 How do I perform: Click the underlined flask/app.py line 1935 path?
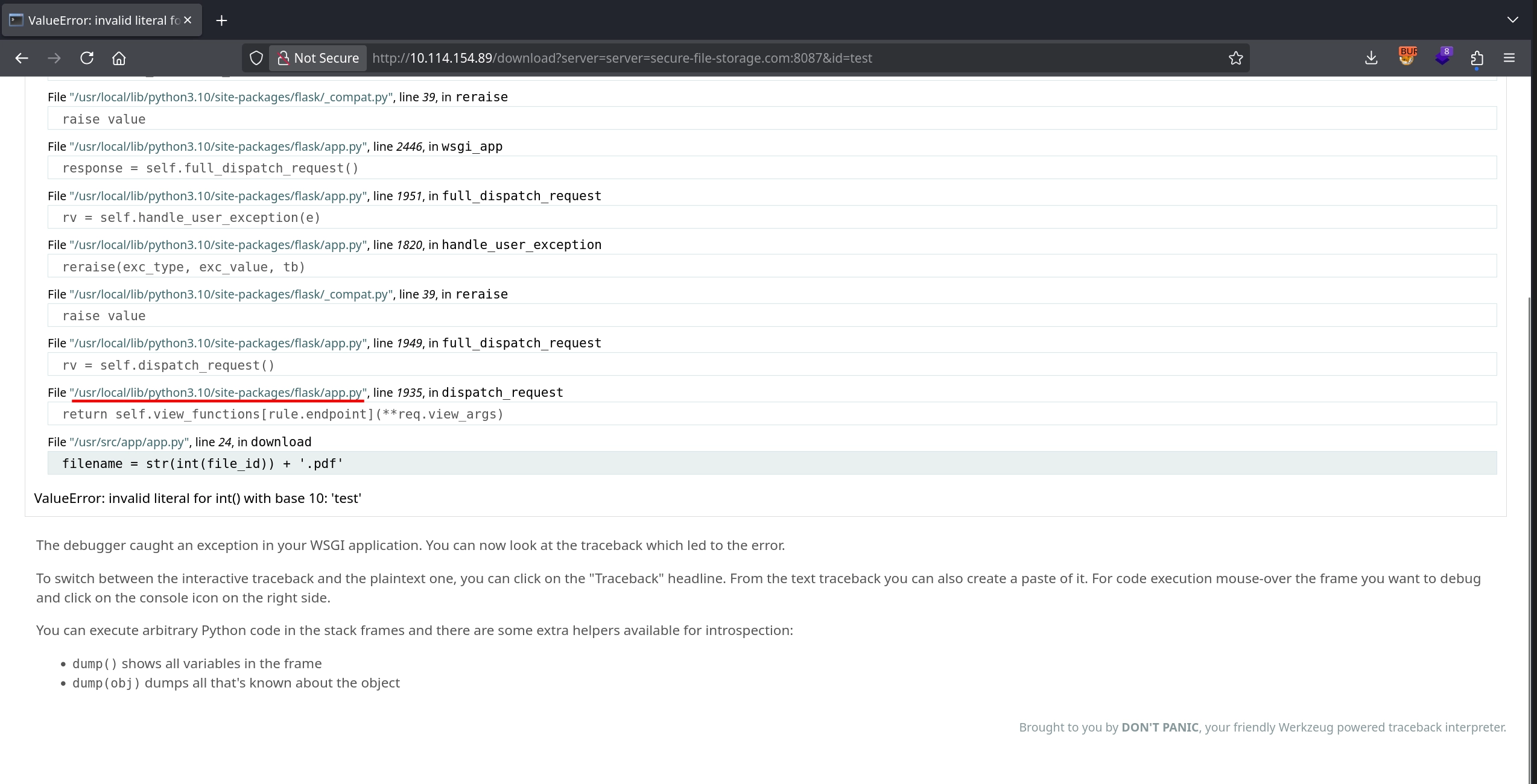click(218, 393)
